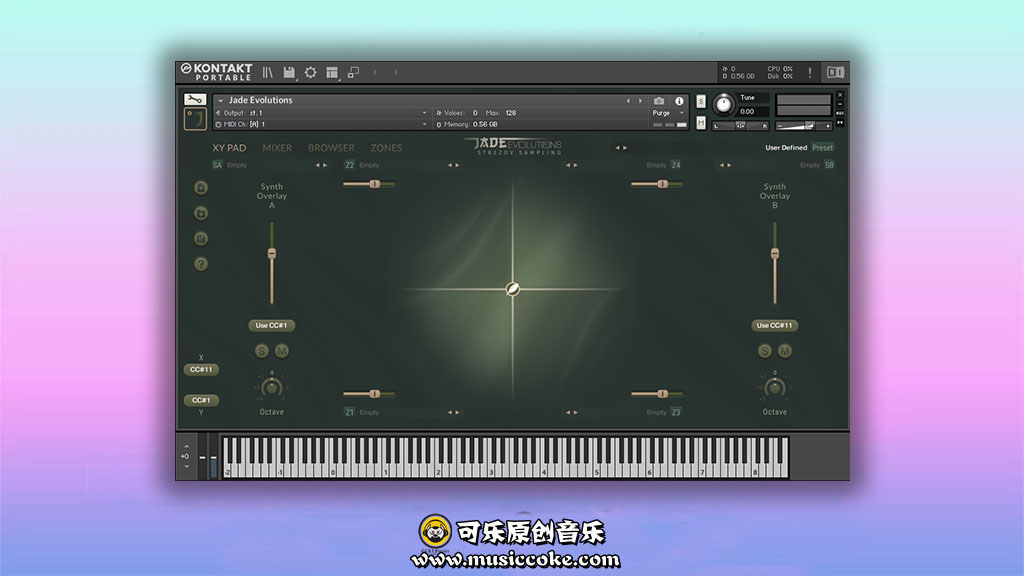Solo the instrument with header S button

pos(701,102)
